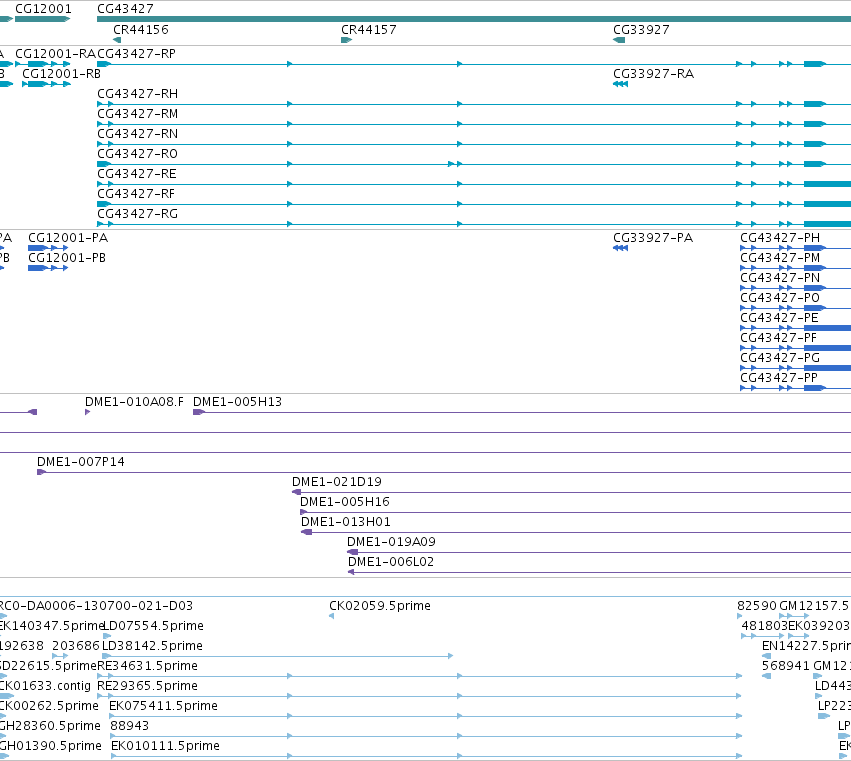Select clone DME1-013H01

[346, 522]
